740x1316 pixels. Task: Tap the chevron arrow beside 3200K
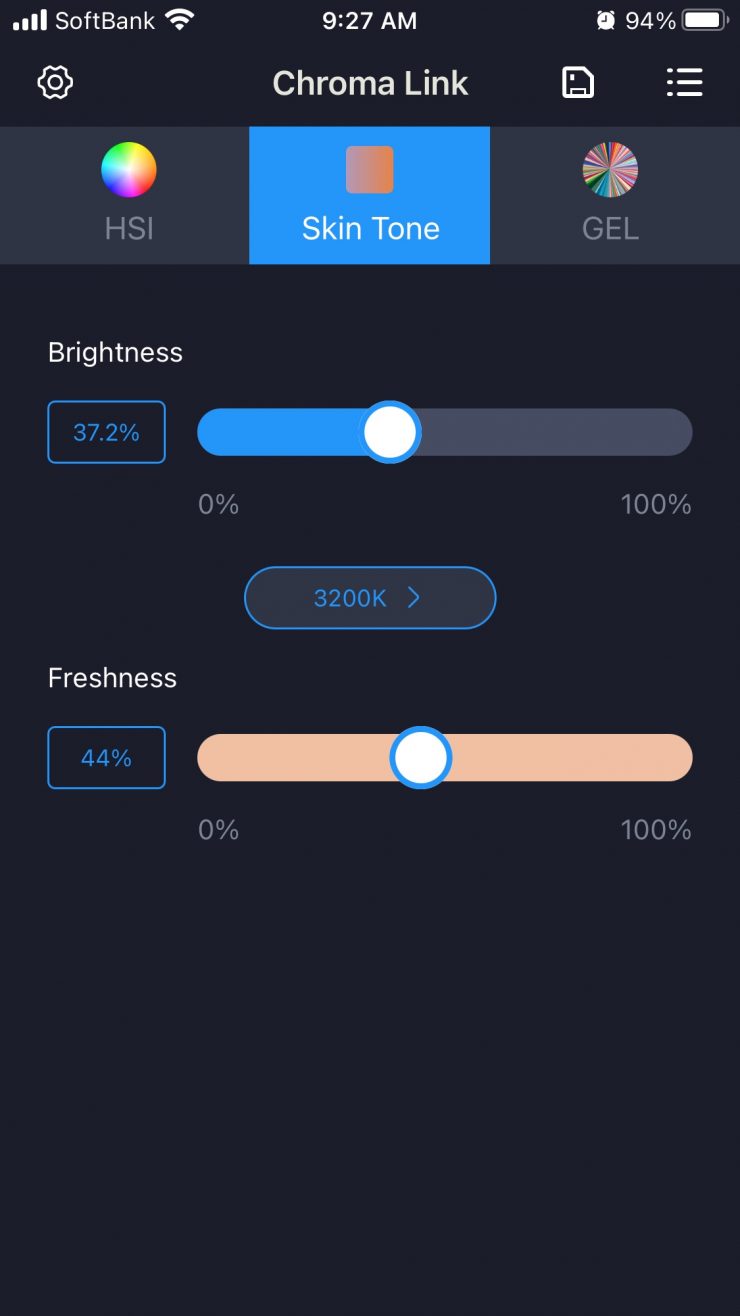click(414, 598)
